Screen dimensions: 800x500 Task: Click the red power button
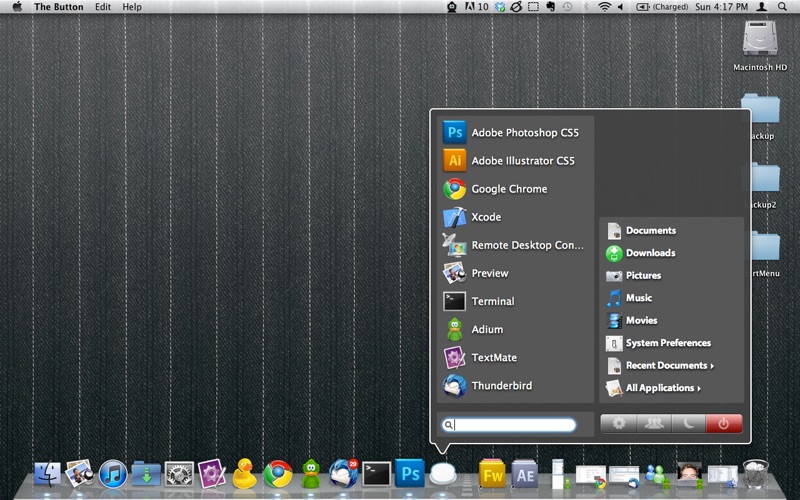(724, 423)
